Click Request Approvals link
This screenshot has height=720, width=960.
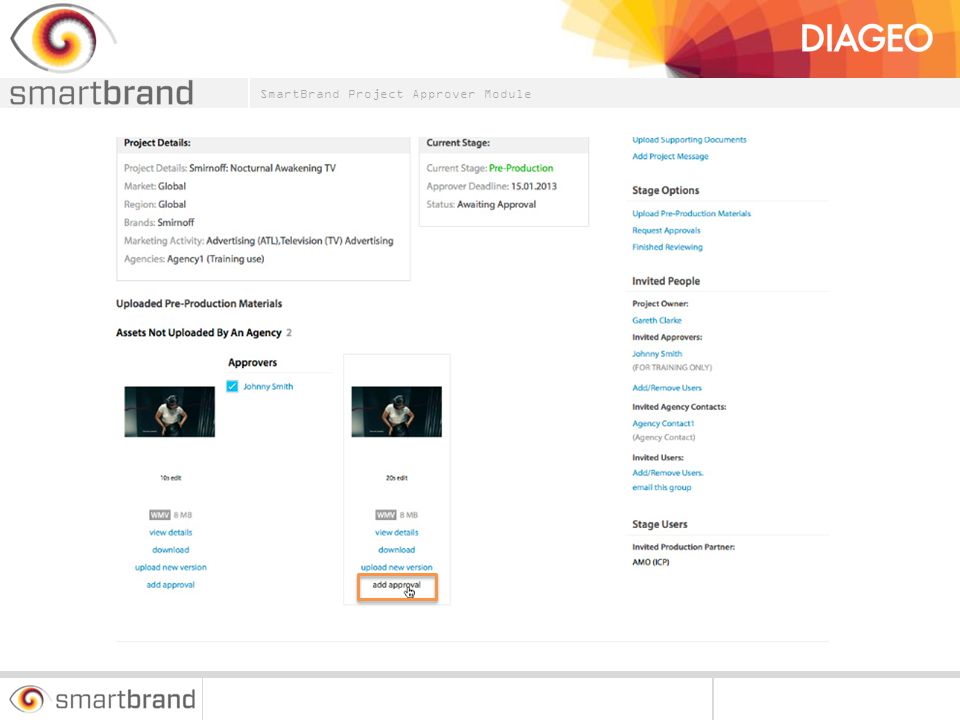(x=666, y=230)
